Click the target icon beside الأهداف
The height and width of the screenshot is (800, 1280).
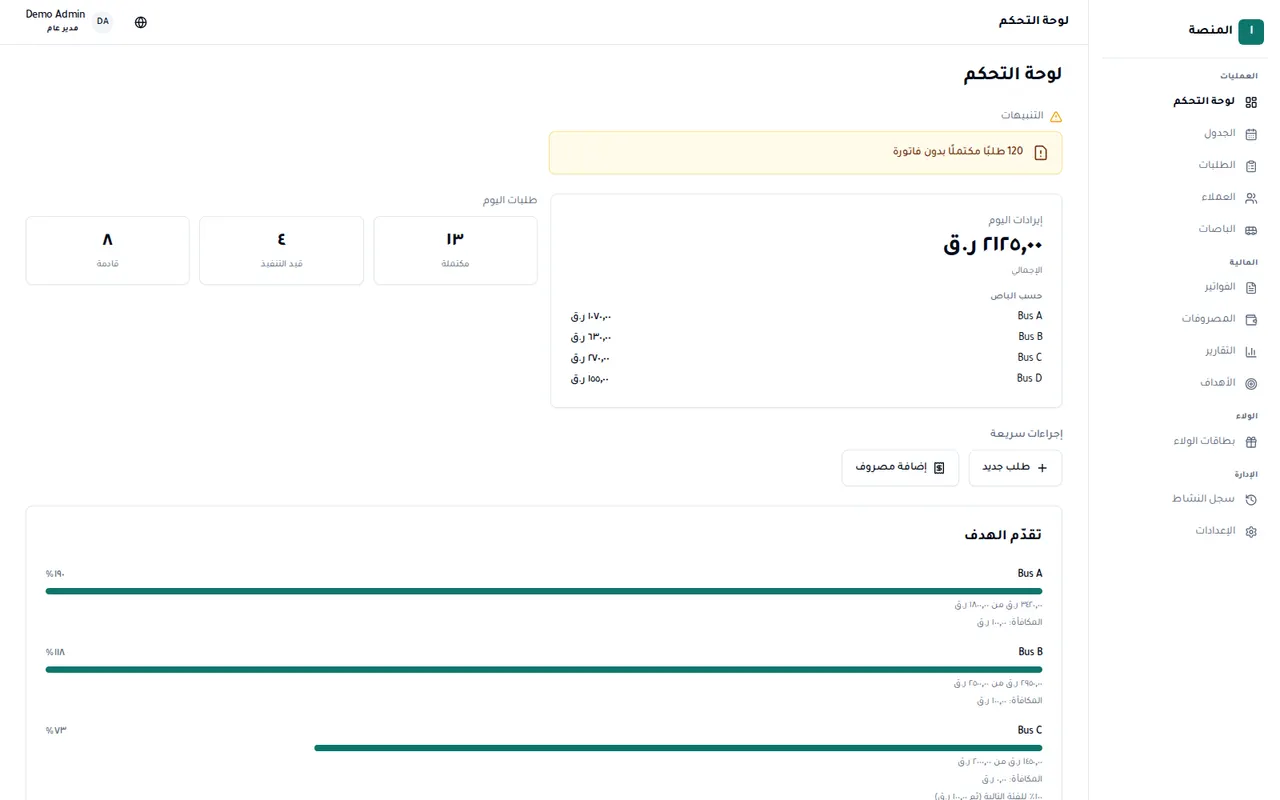pyautogui.click(x=1251, y=384)
